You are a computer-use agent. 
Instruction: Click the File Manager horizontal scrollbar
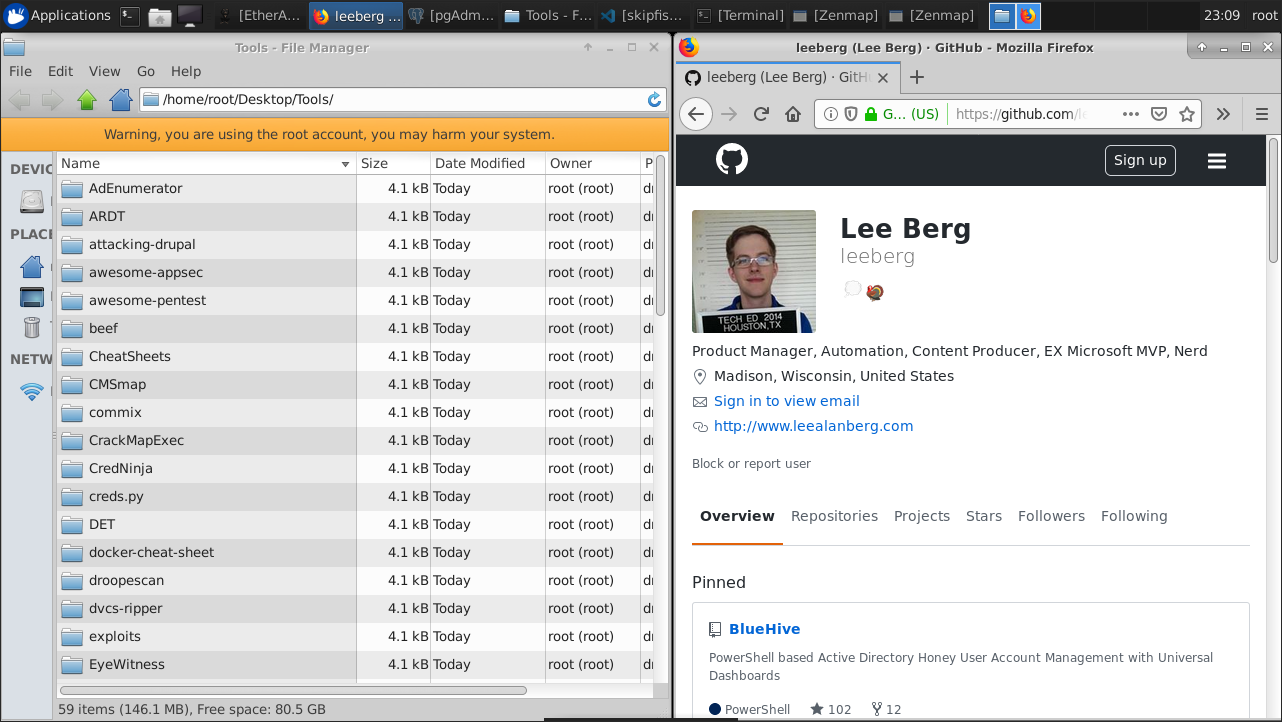293,690
